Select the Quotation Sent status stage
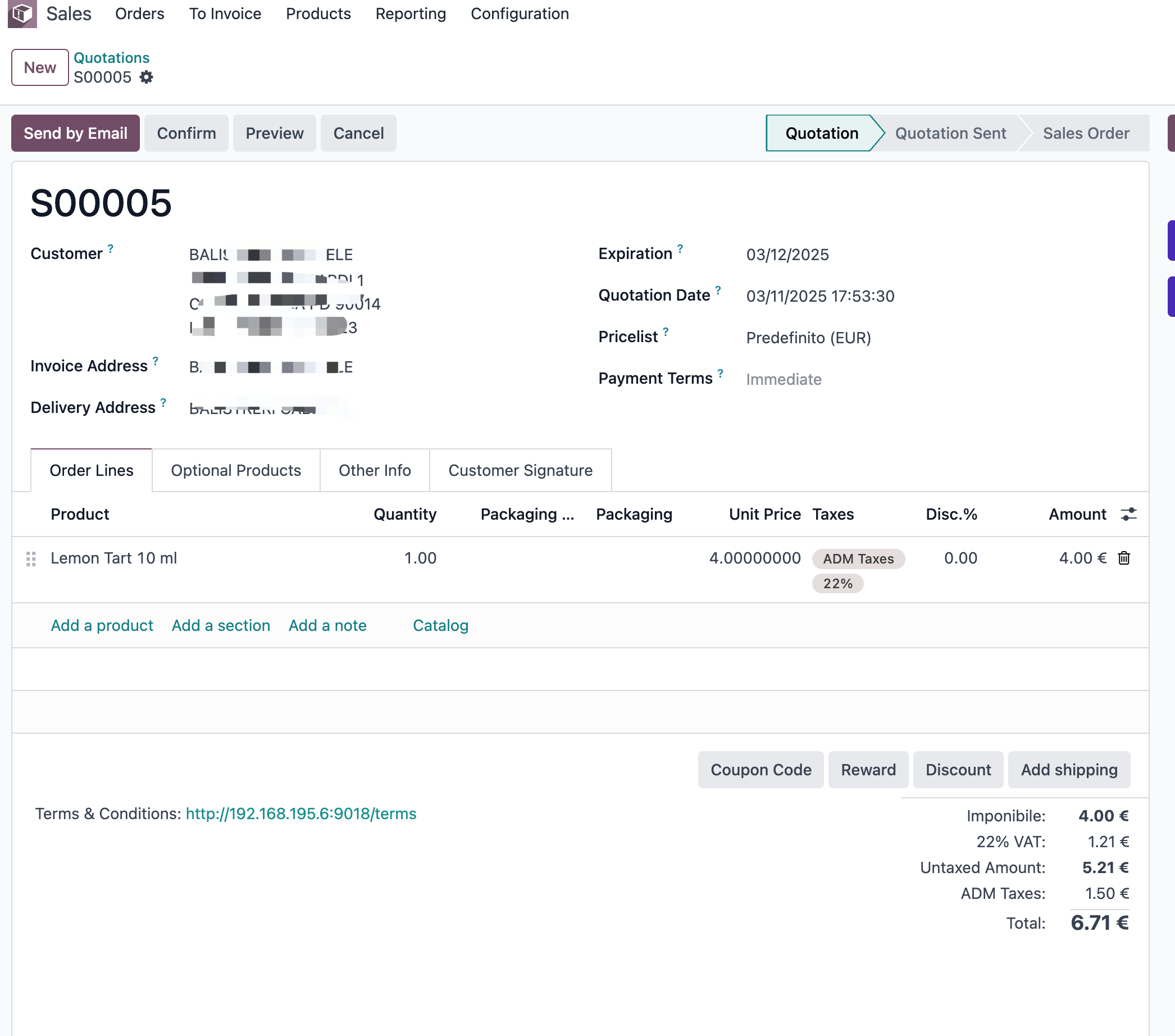This screenshot has width=1175, height=1036. (951, 133)
